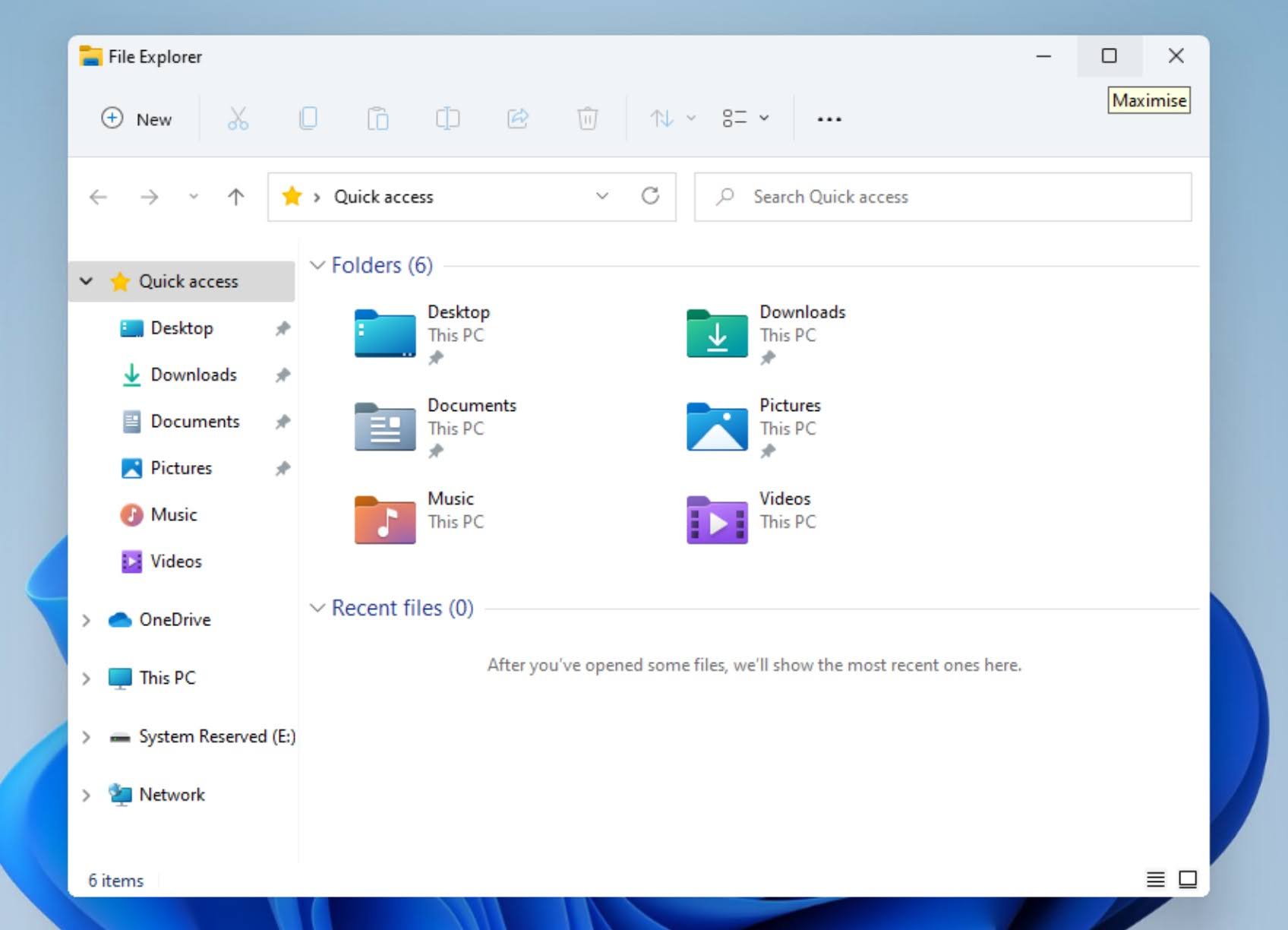
Task: Select Quick access in navigation pane
Action: coord(182,281)
